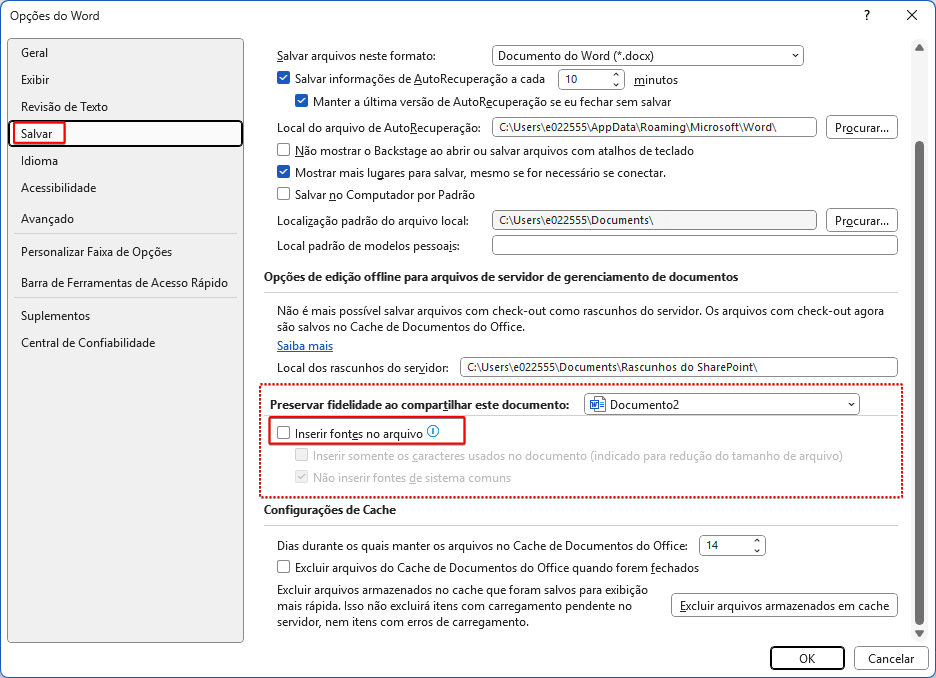936x678 pixels.
Task: Click the scrollbar down arrow
Action: (919, 634)
